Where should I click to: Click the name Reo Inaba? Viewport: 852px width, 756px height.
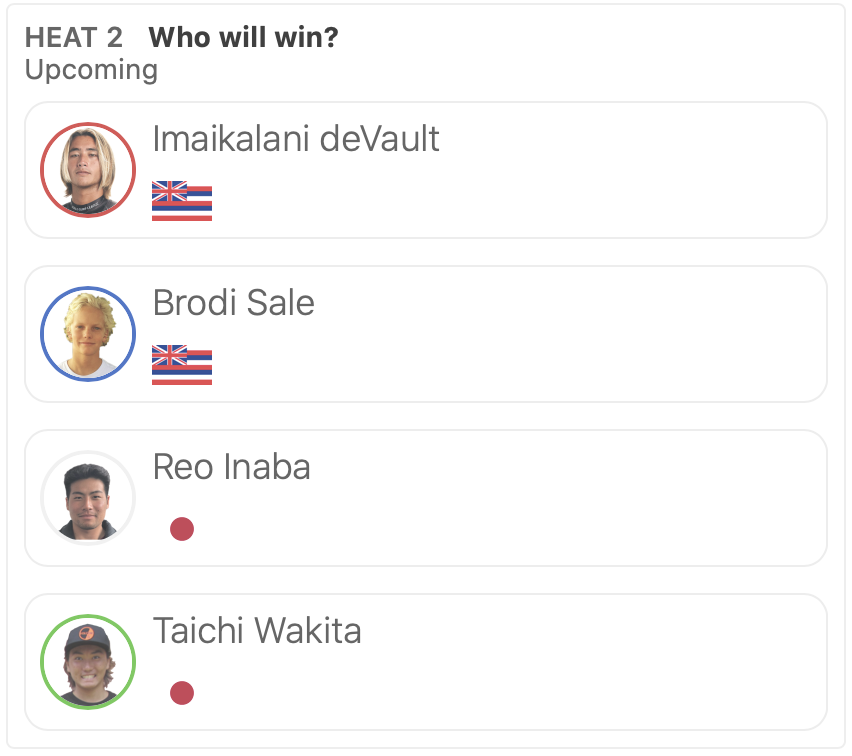coord(231,466)
